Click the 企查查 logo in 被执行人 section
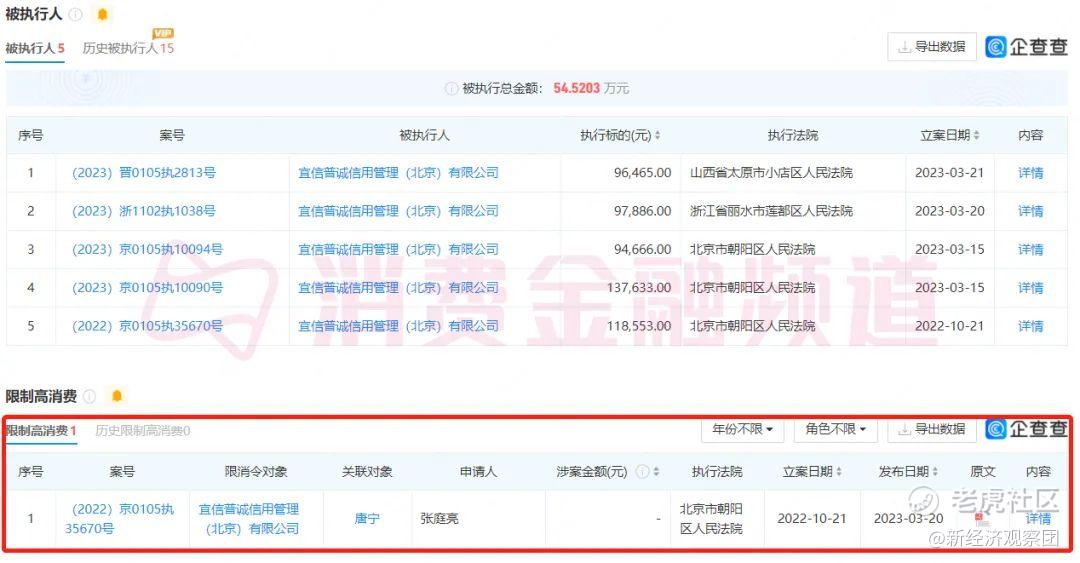The width and height of the screenshot is (1080, 563). tap(1027, 47)
